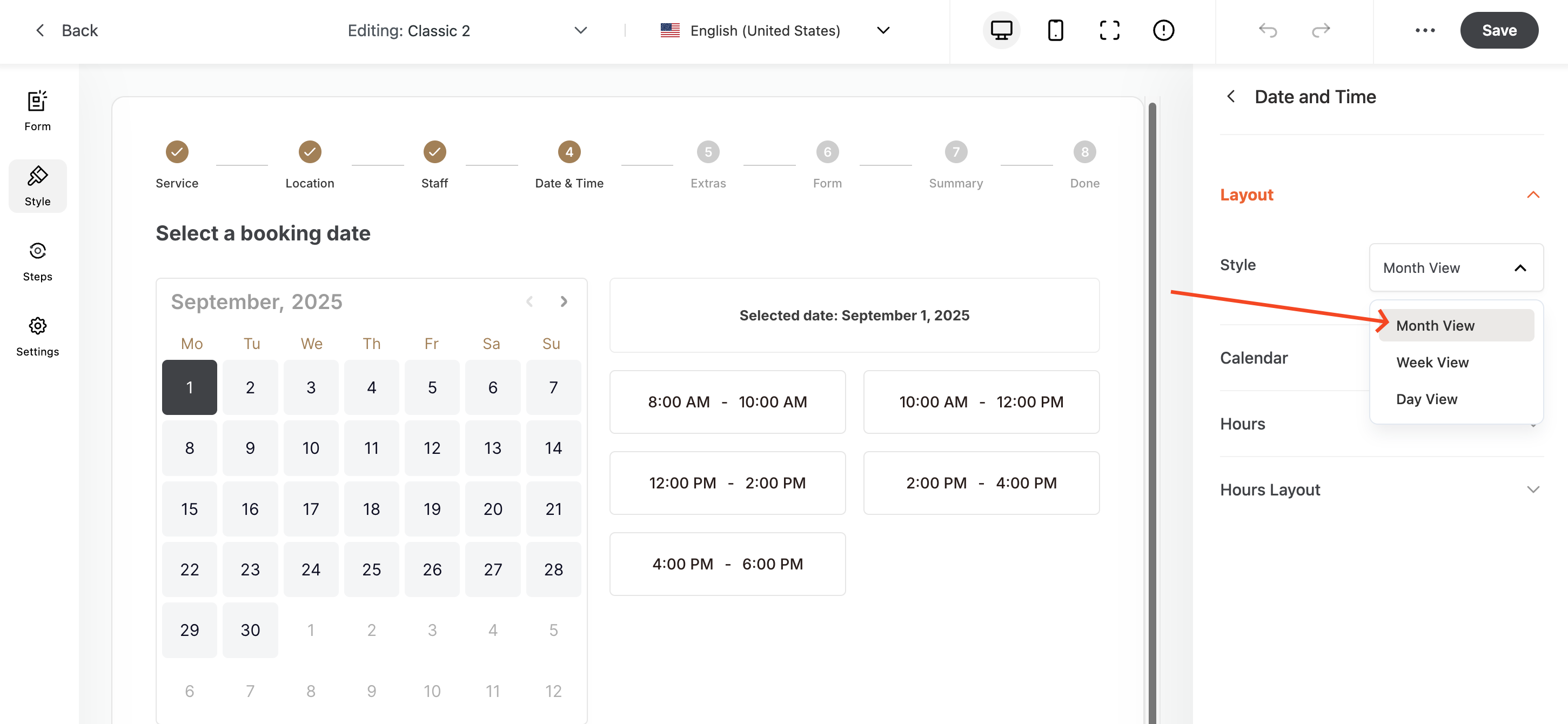Open fullscreen preview mode
1568x724 pixels.
[1109, 30]
